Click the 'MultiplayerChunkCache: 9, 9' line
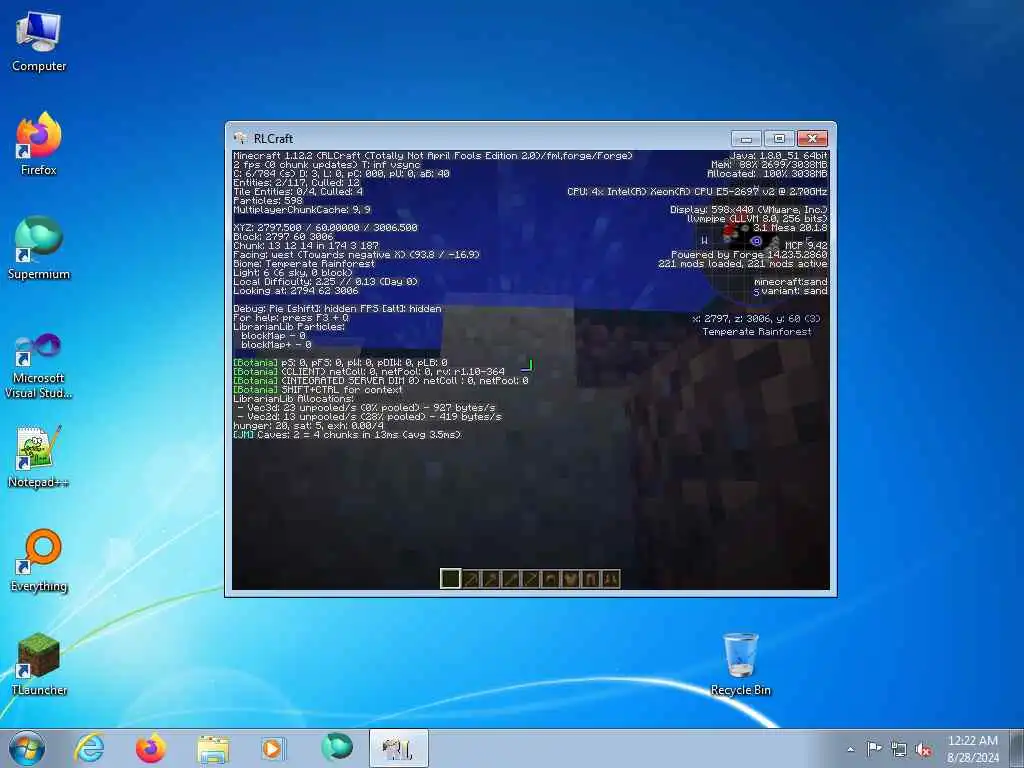The image size is (1024, 768). [x=302, y=210]
